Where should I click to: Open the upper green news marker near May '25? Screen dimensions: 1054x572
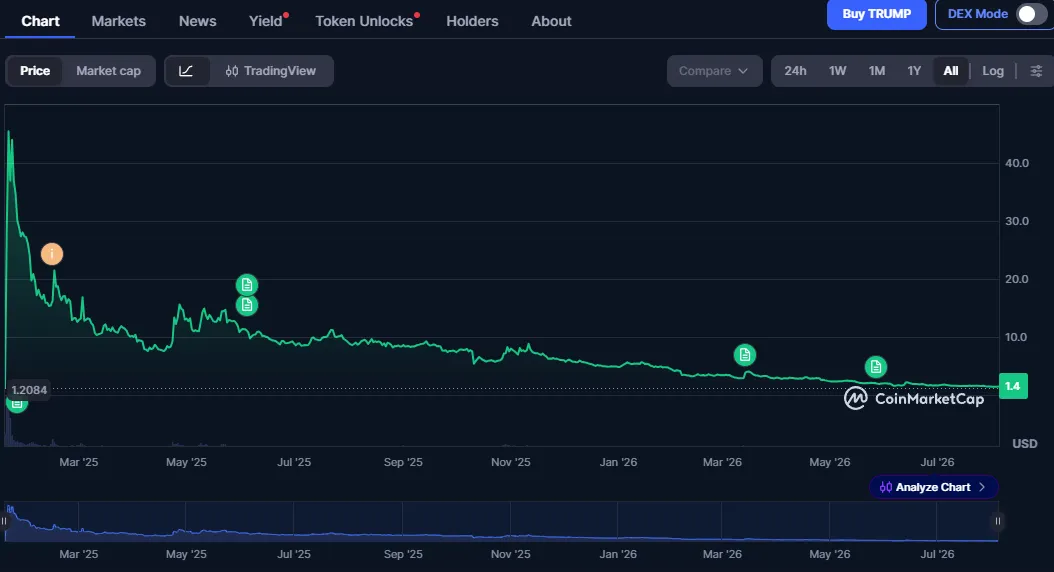click(x=247, y=285)
